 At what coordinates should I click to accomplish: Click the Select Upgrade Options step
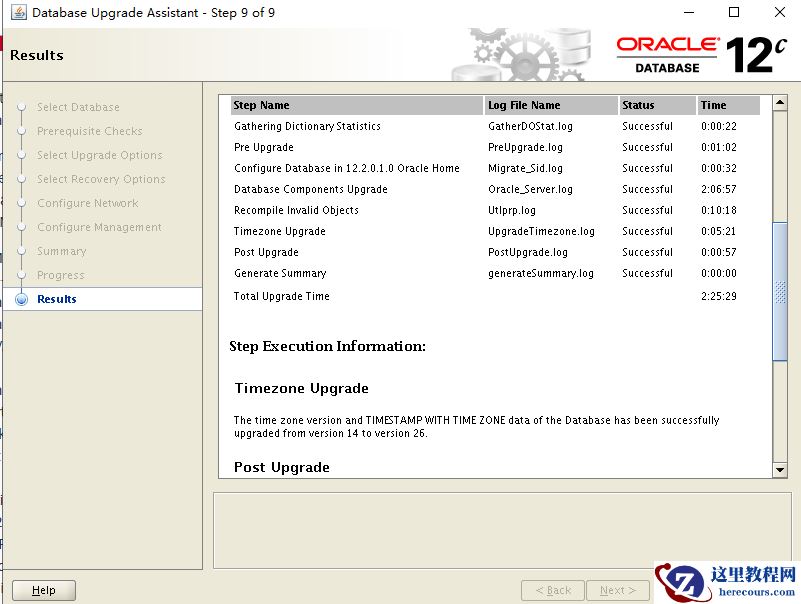[x=100, y=155]
